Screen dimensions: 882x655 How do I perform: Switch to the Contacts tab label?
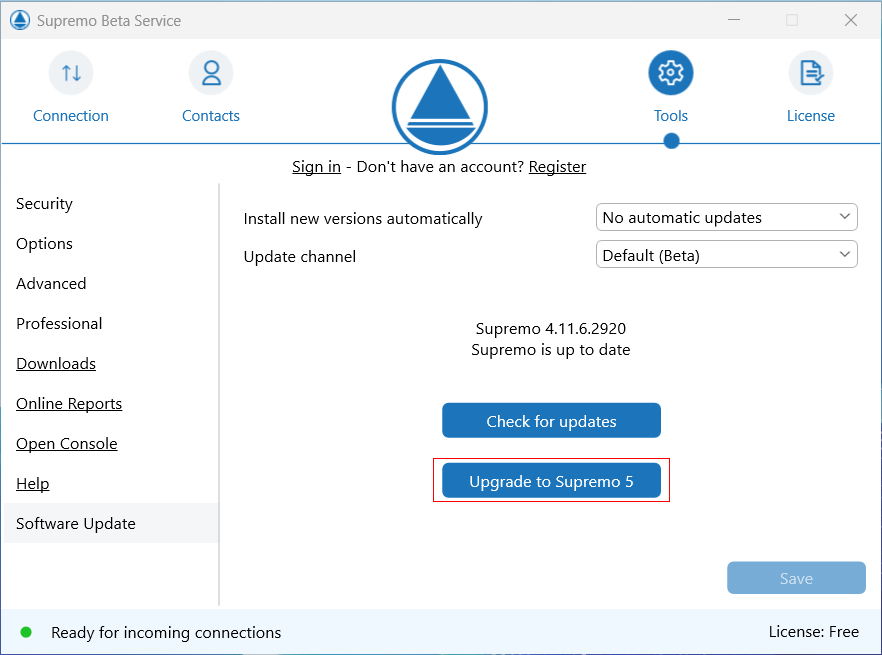tap(211, 116)
